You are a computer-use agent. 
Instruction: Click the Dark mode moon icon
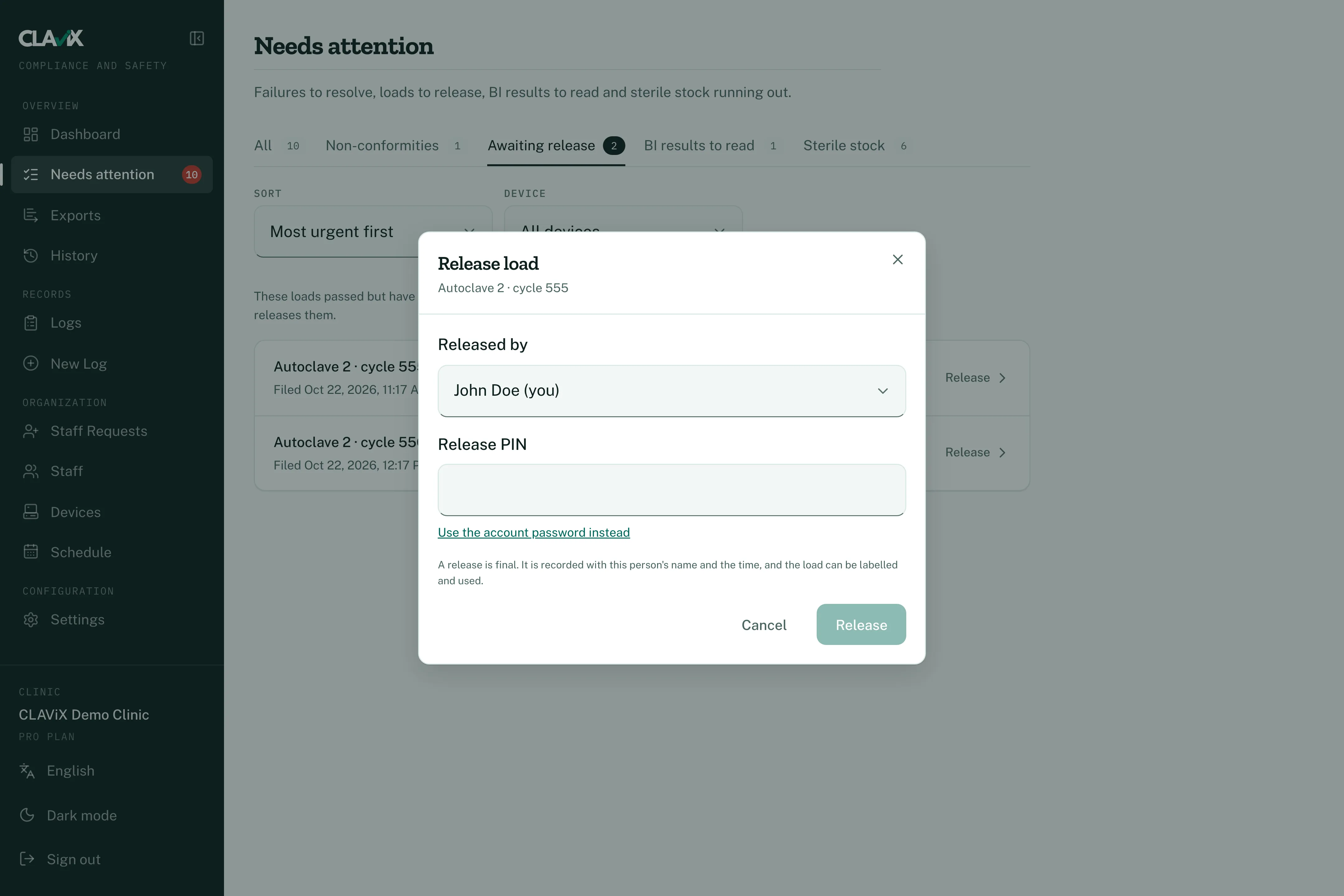[x=27, y=815]
